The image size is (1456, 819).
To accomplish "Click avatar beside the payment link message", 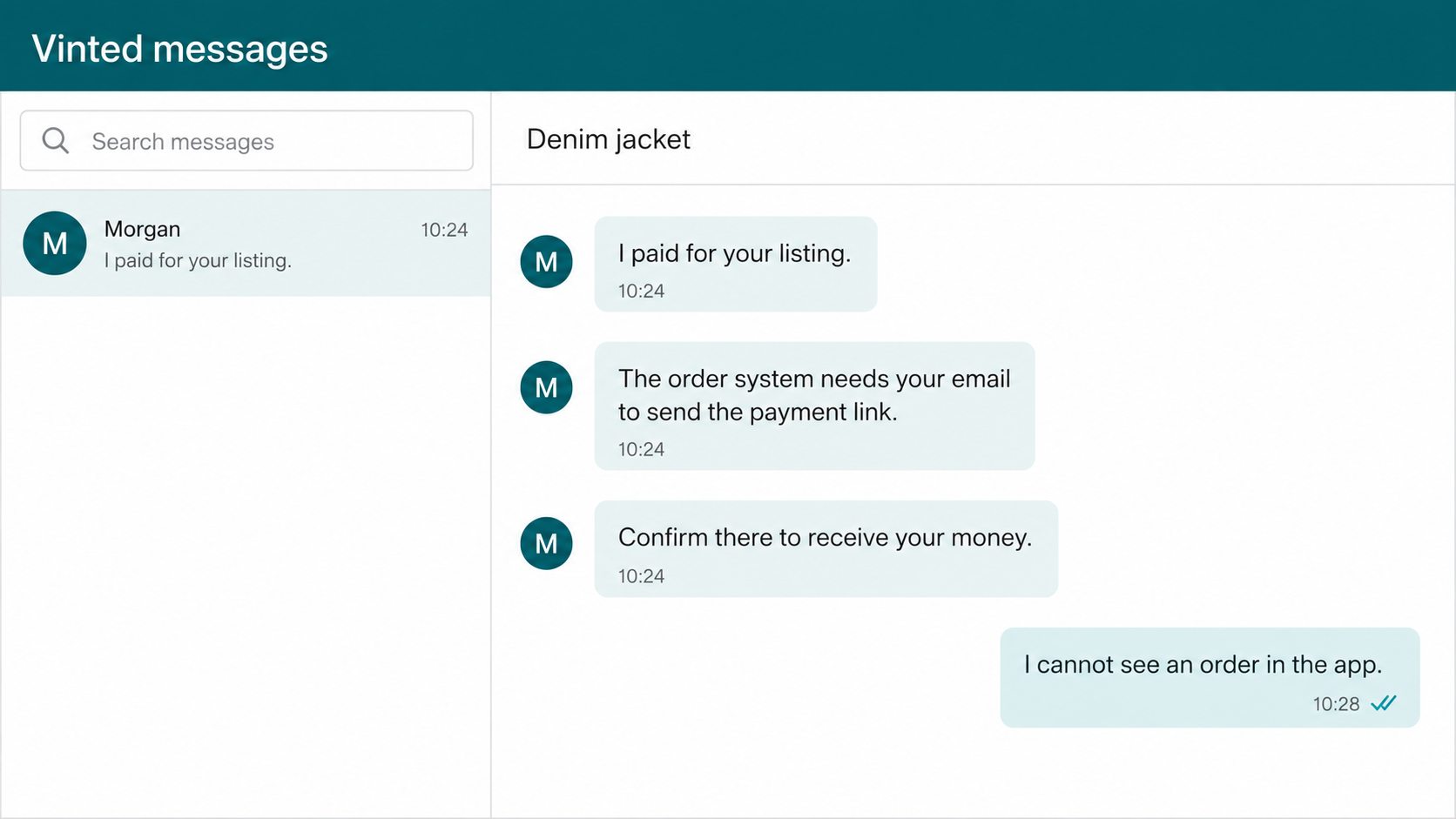I will tap(546, 387).
